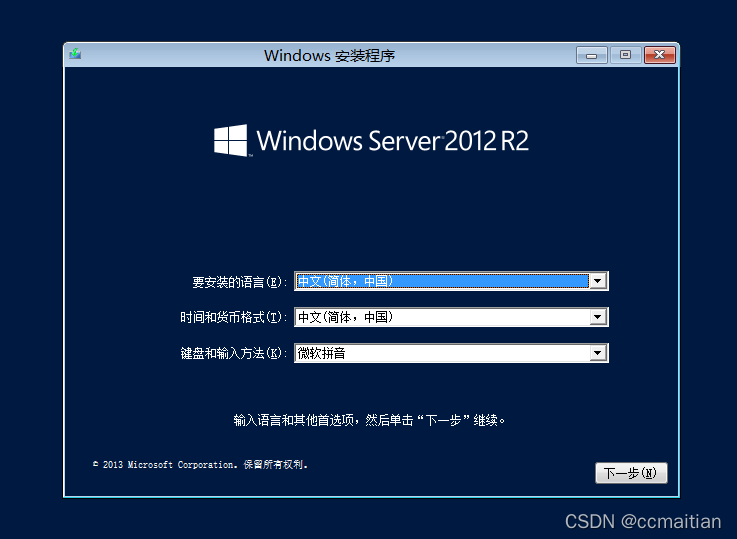This screenshot has height=539, width=737.
Task: Click the setup icon in the title bar
Action: coord(75,55)
